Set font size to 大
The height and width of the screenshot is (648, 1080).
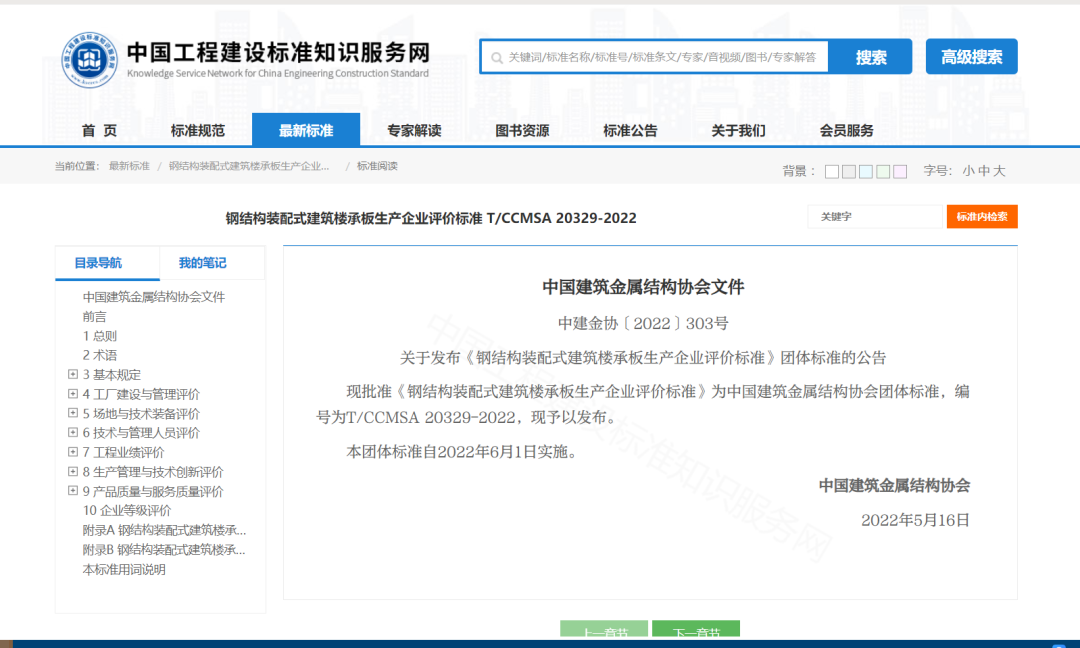[999, 171]
